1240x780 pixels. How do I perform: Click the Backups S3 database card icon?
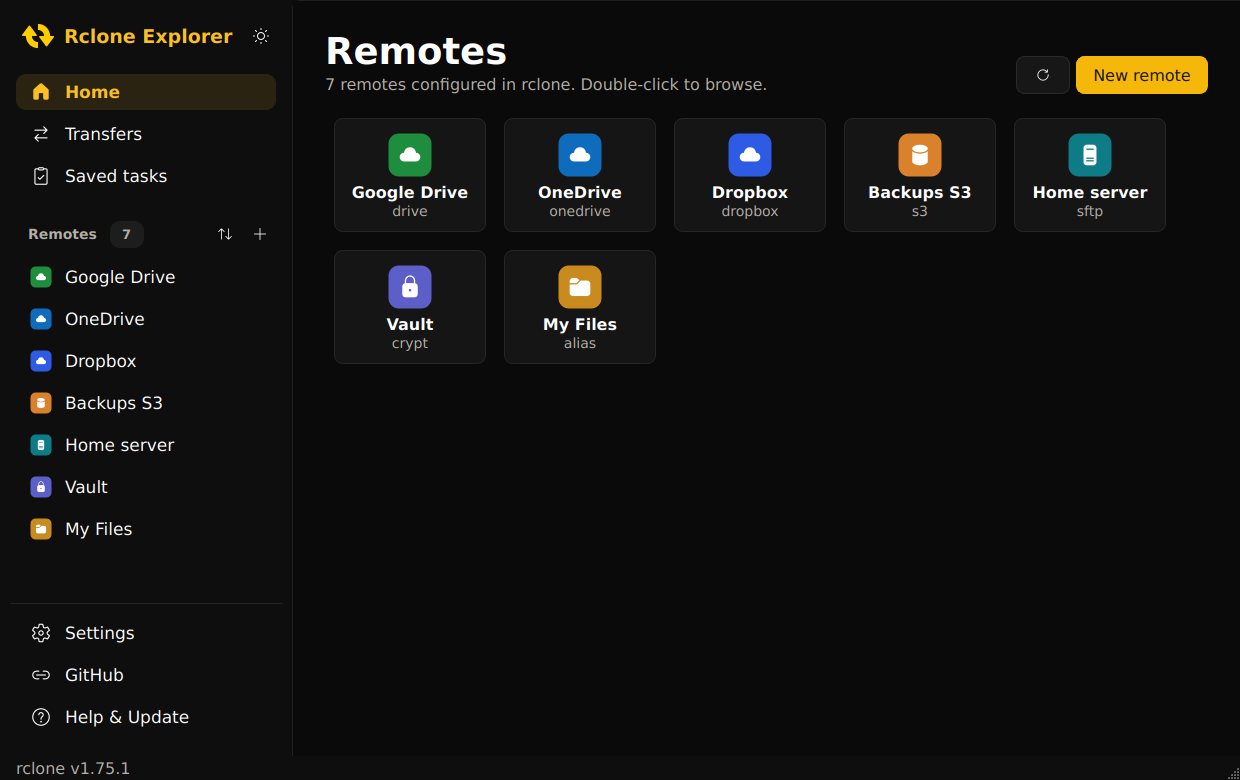920,155
